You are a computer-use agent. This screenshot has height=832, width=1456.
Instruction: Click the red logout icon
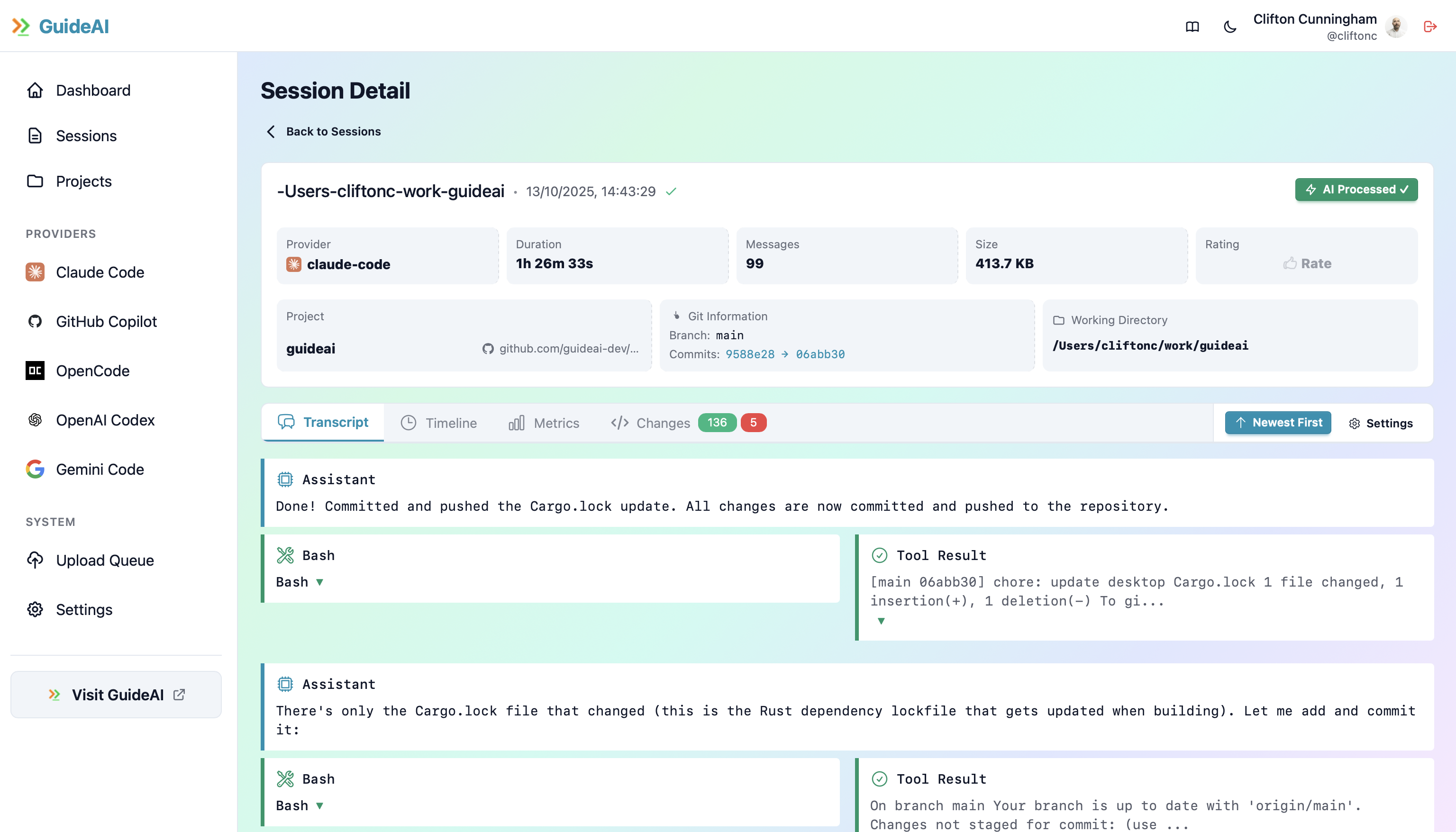[1430, 27]
